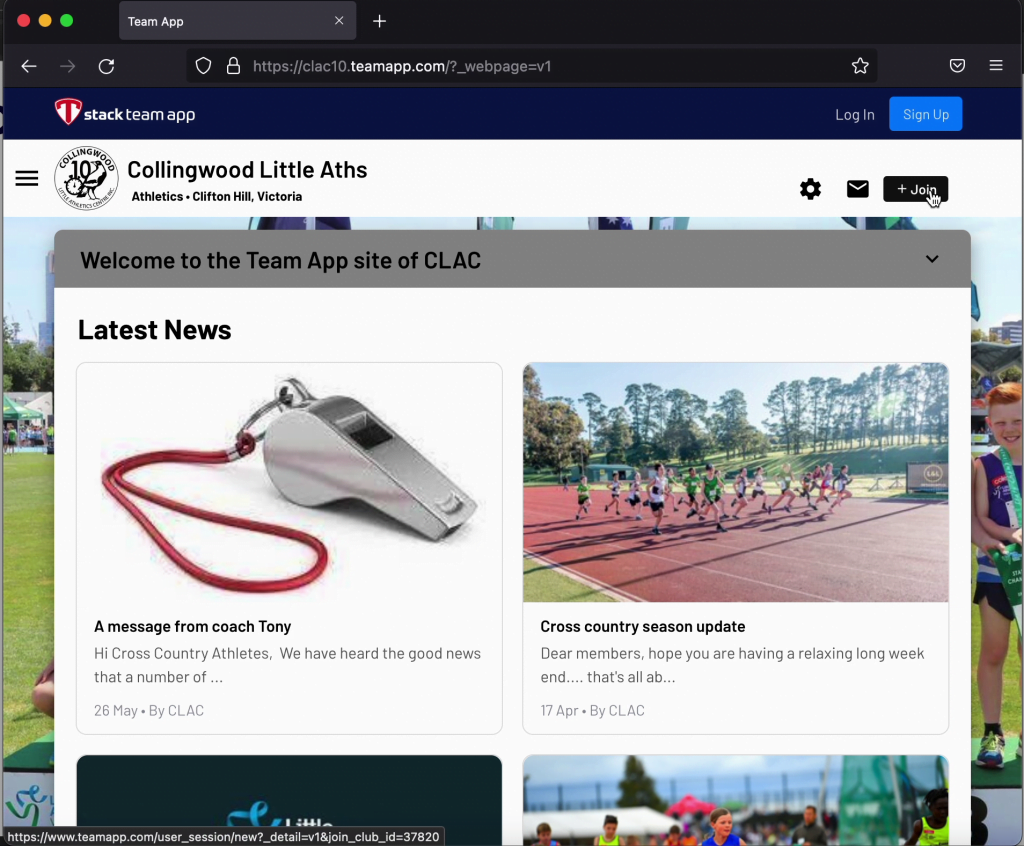Click the stack team app logo

[x=125, y=113]
